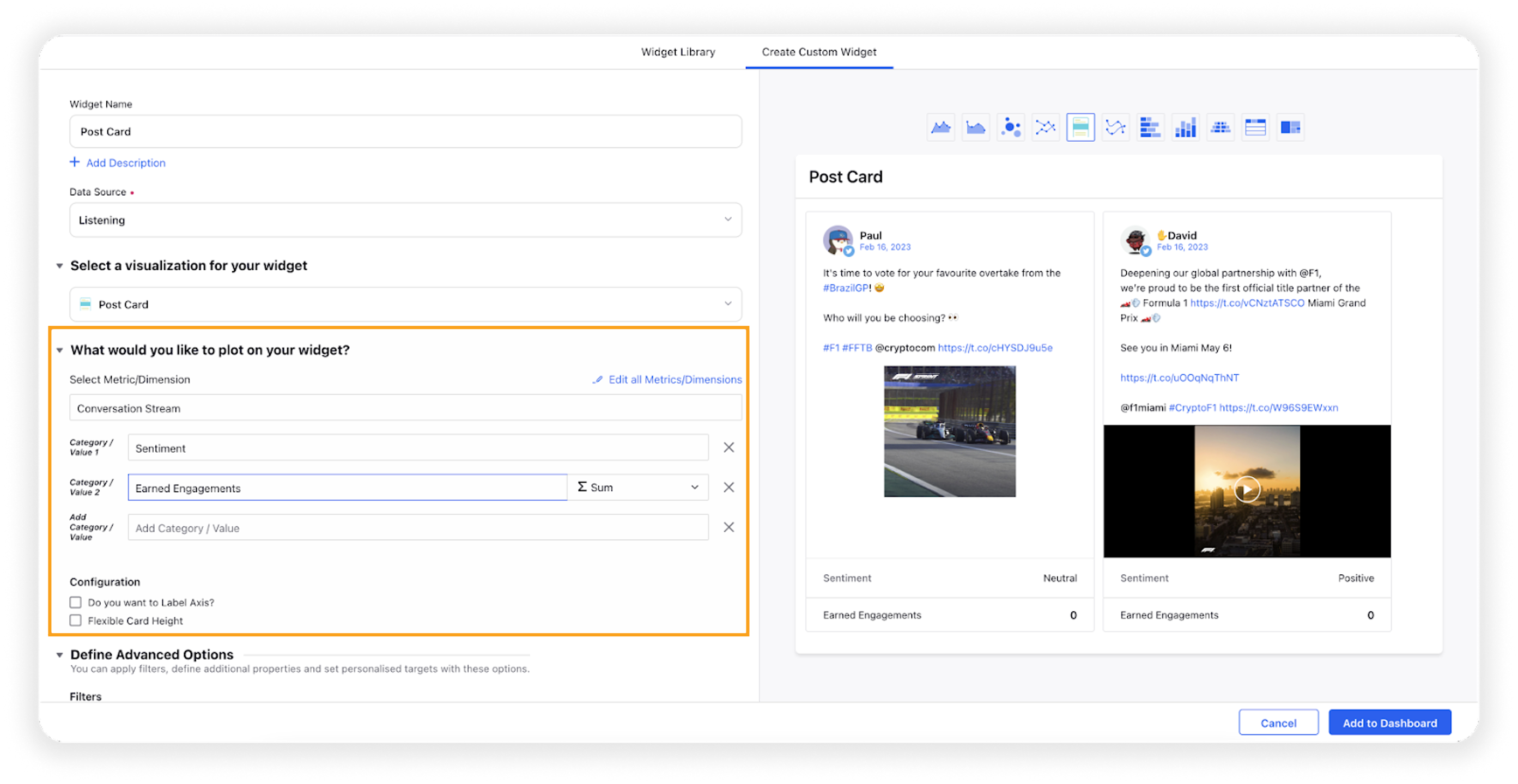Select the spline area chart icon

975,128
